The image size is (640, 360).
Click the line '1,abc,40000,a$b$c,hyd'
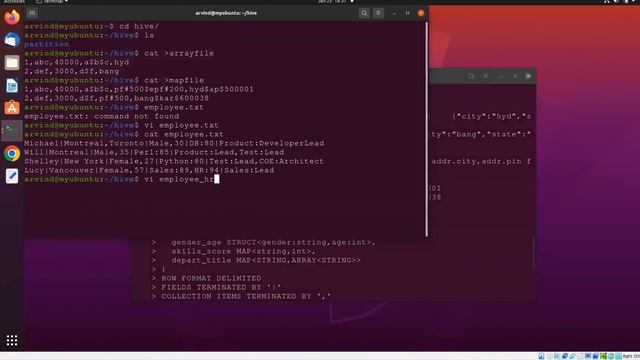click(x=77, y=62)
